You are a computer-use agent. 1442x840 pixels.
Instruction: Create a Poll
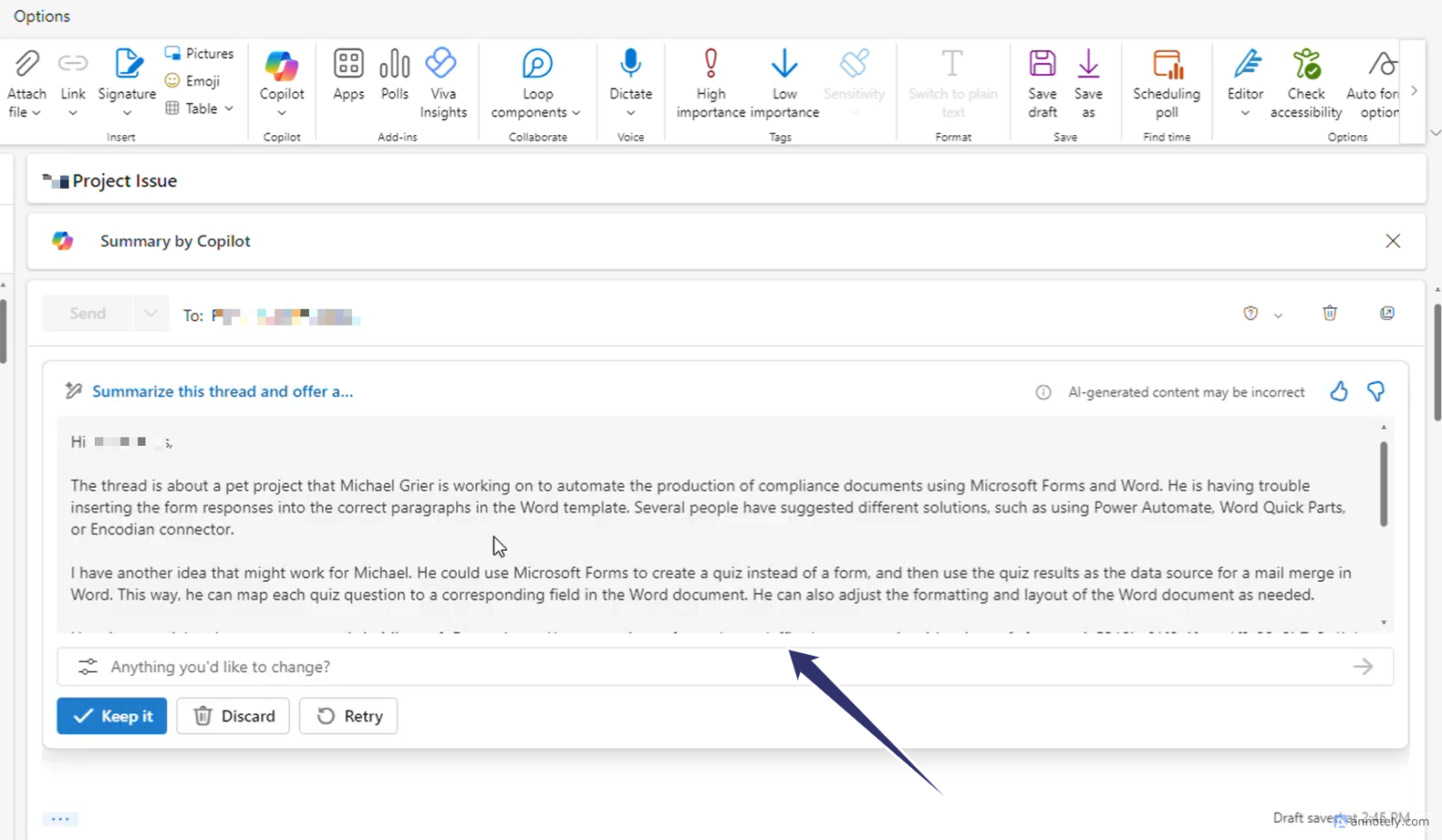click(x=394, y=80)
